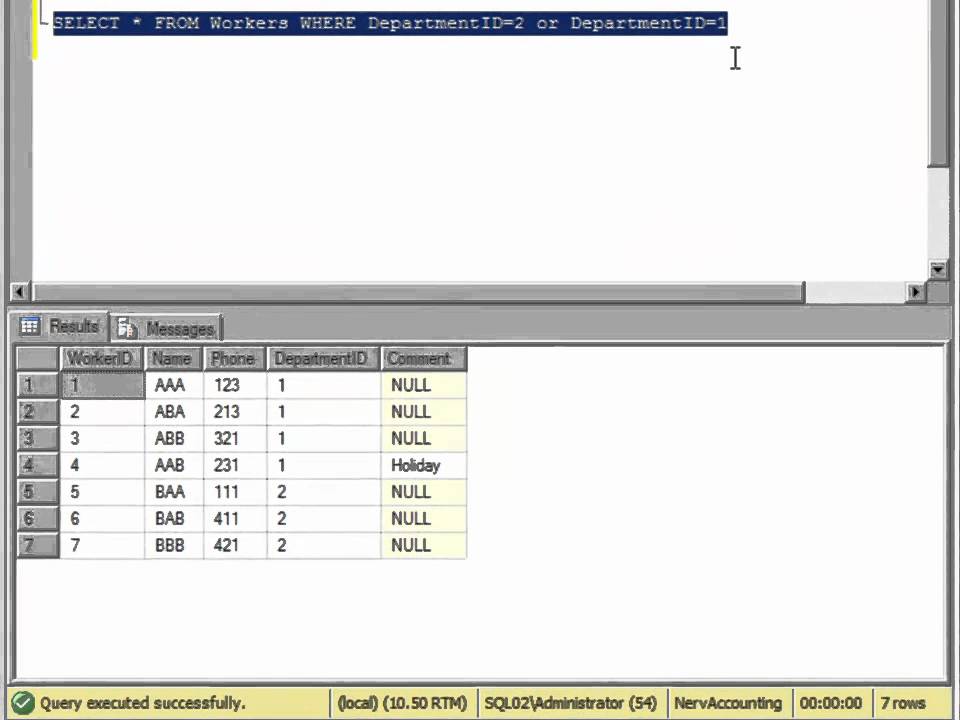
Task: Click the Phone cell 231
Action: click(x=235, y=465)
